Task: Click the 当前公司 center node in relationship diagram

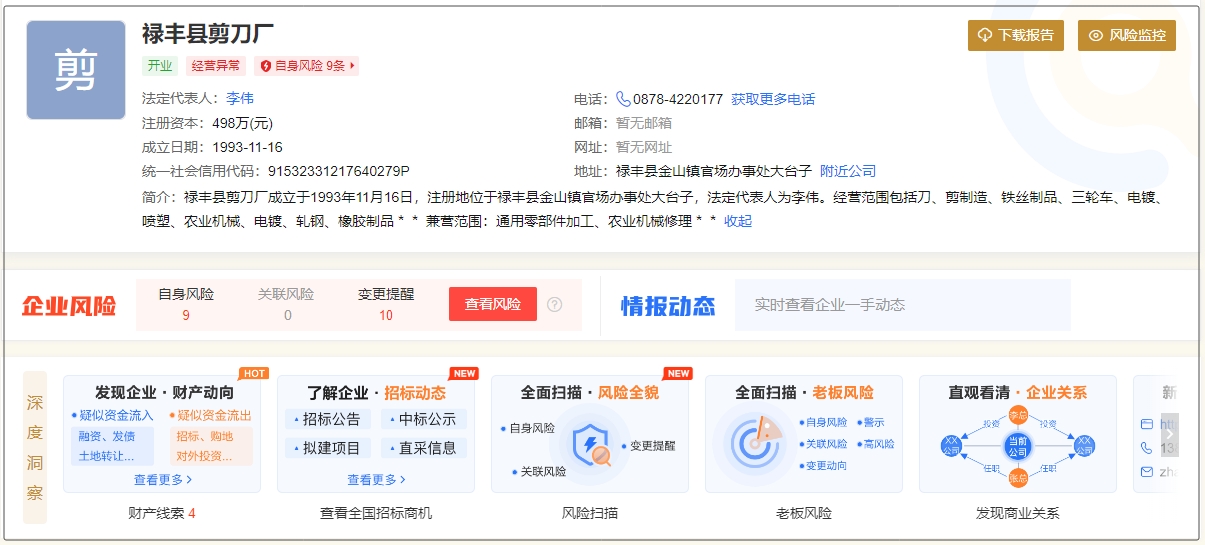Action: (x=1017, y=447)
